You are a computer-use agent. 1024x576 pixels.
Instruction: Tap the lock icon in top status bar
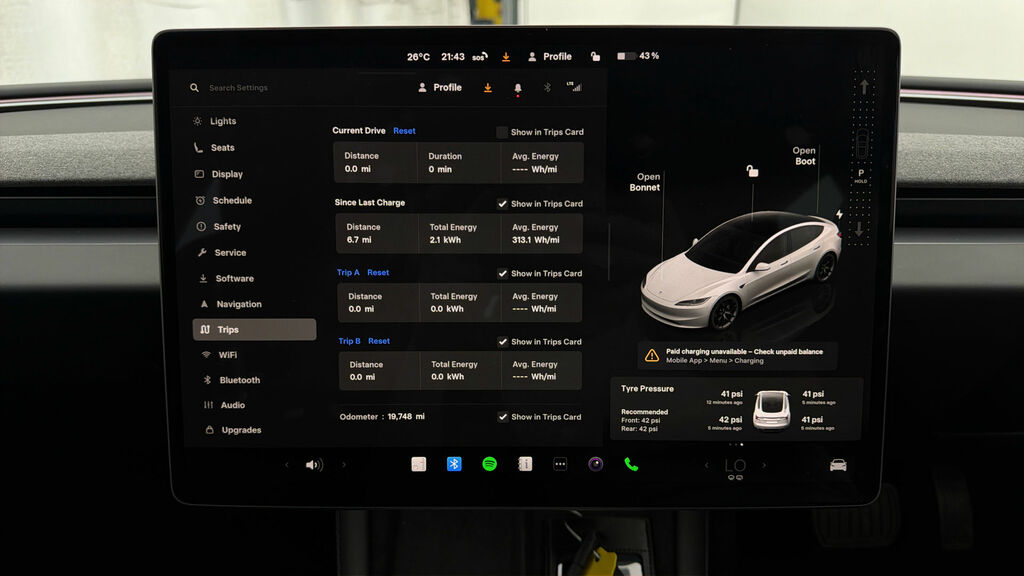tap(595, 57)
